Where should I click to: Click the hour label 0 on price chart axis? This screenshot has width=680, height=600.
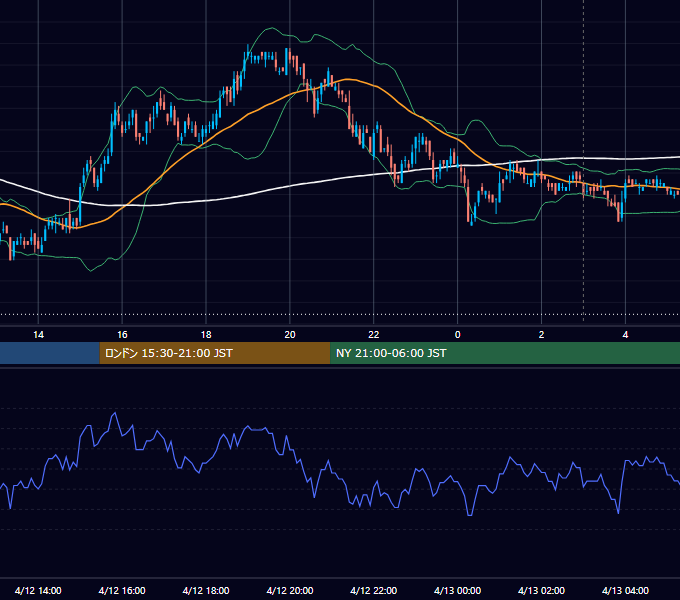coord(458,335)
